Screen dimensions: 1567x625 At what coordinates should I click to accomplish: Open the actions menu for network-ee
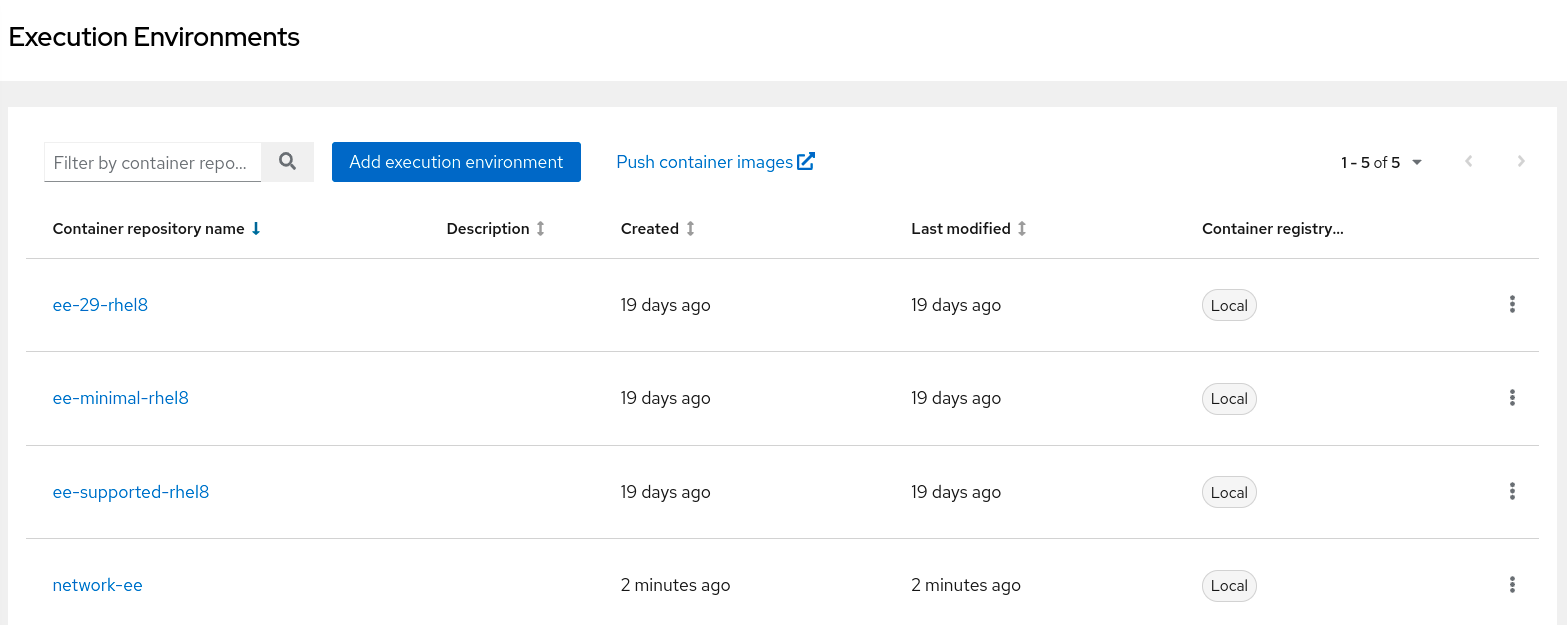(x=1512, y=584)
